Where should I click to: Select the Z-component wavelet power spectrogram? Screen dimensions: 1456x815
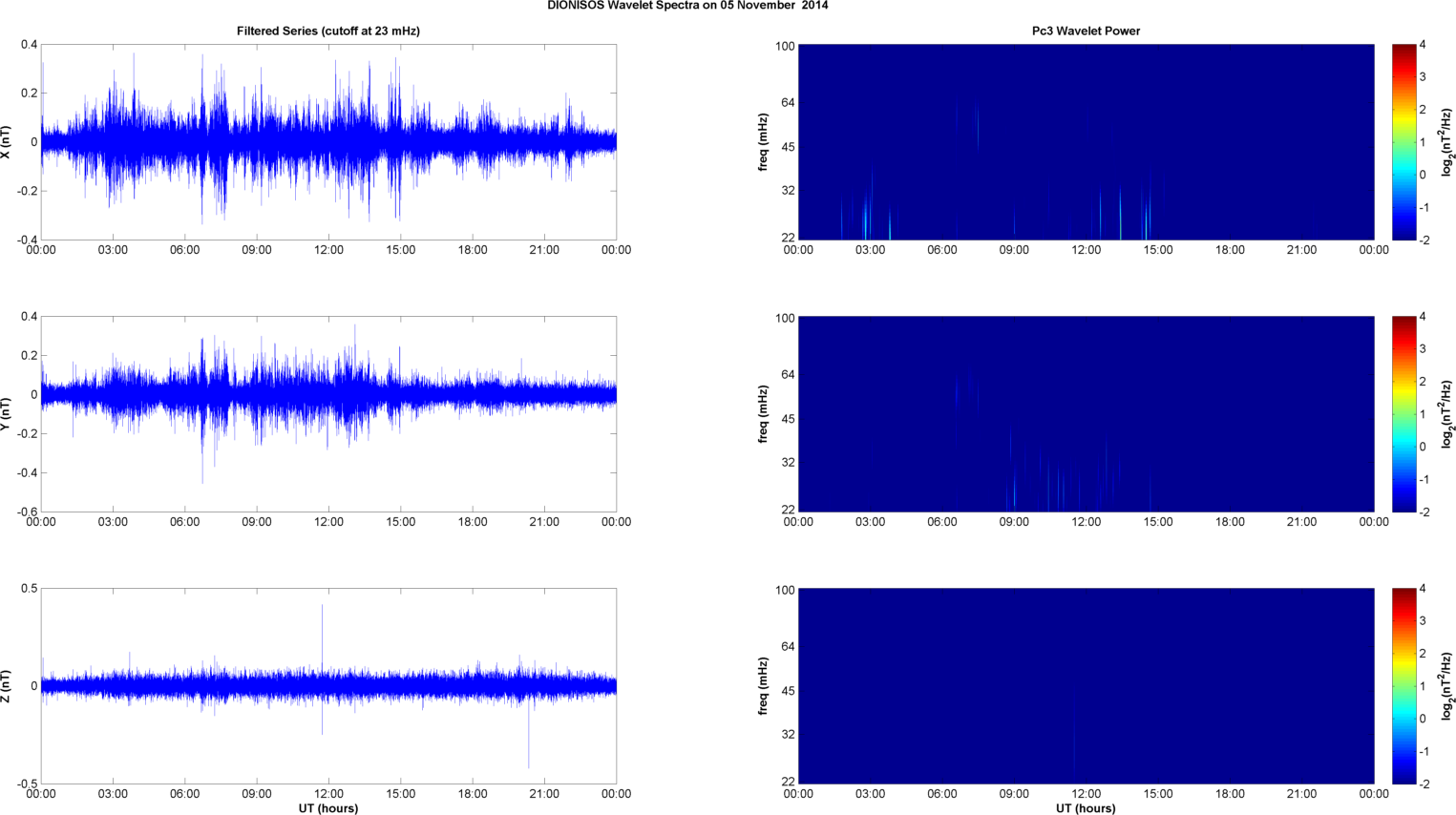pos(1086,686)
